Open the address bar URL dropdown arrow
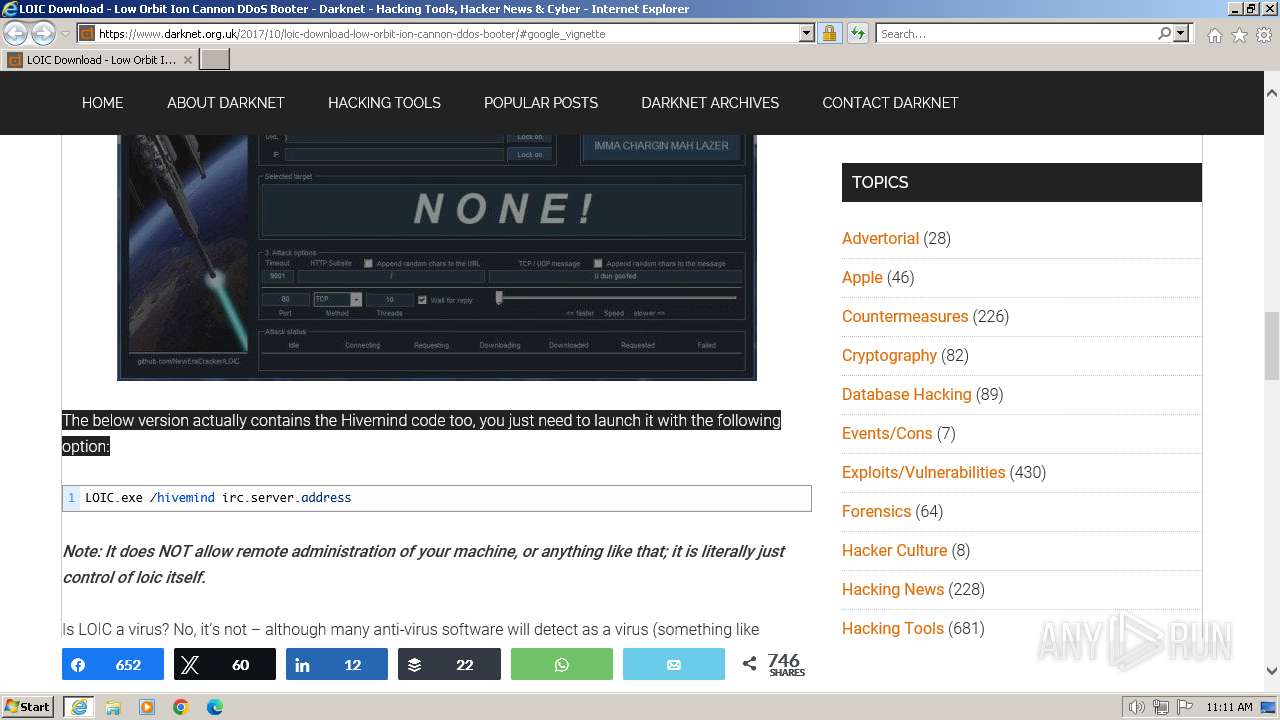This screenshot has height=720, width=1280. pos(807,33)
